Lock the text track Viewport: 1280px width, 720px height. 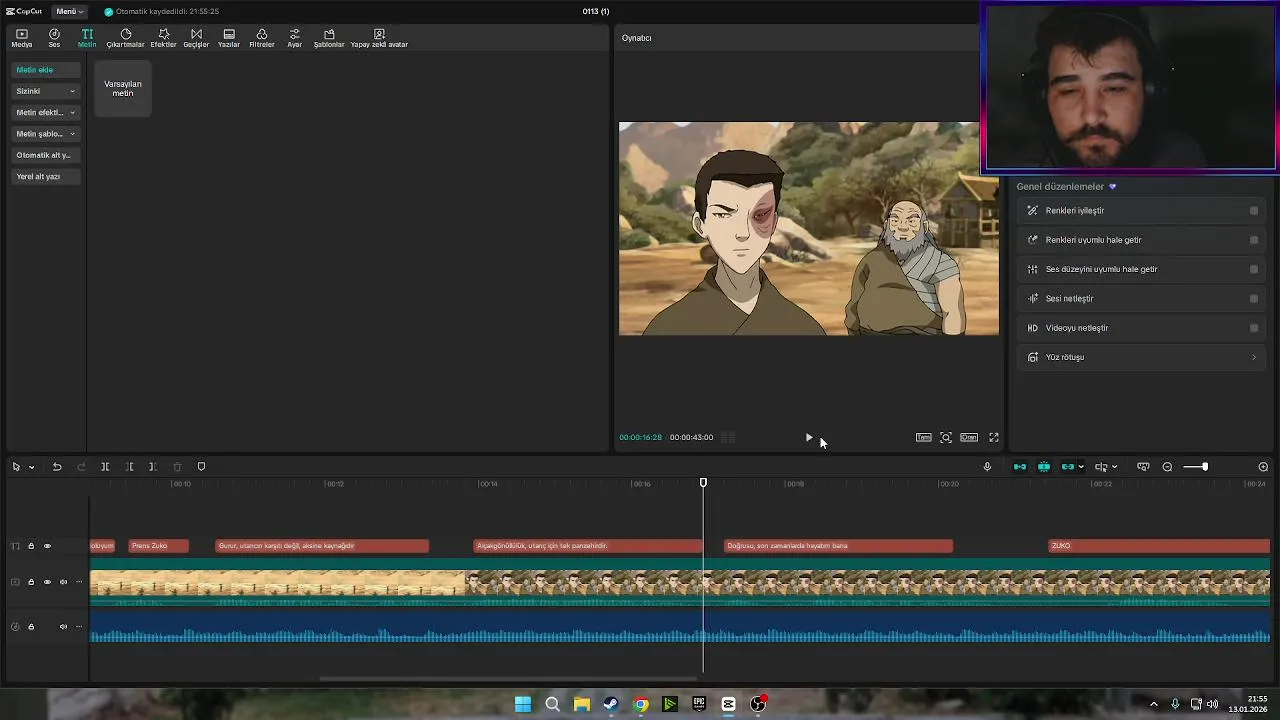pos(31,546)
